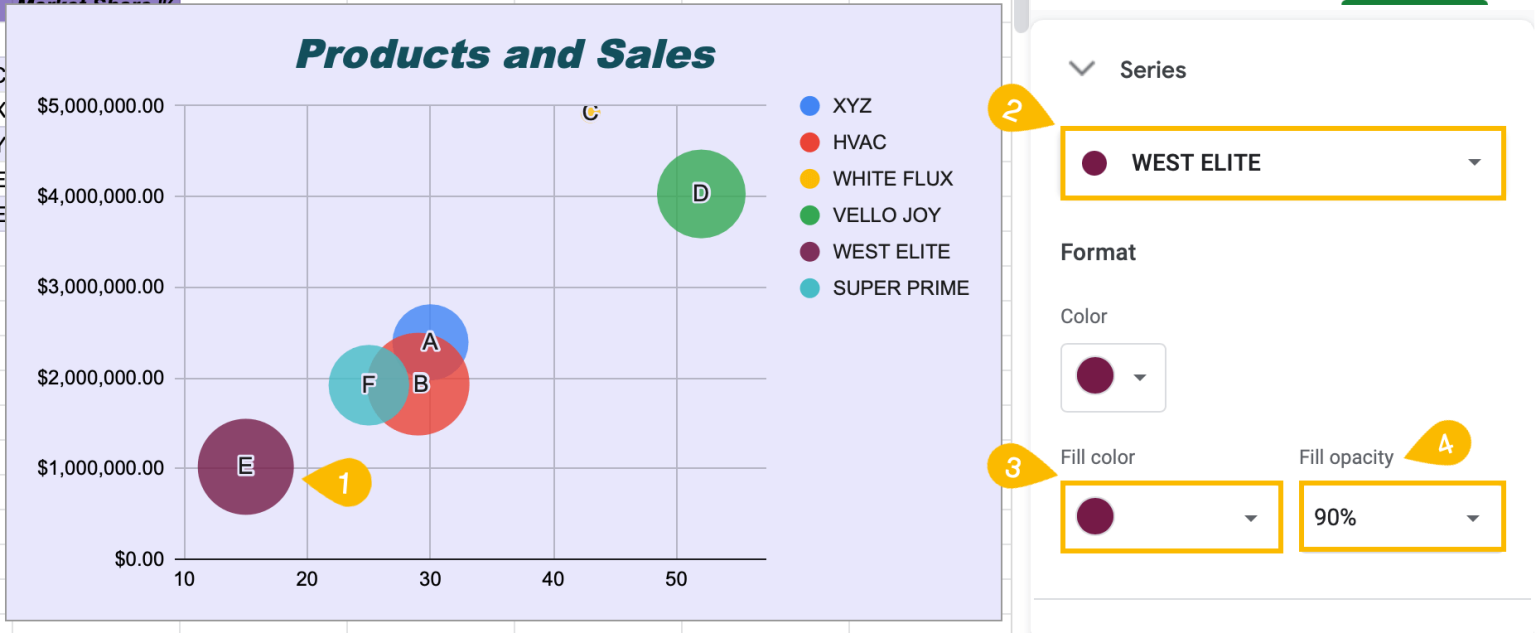Screen dimensions: 1536x633
Task: Select bubble D on the chart
Action: (x=701, y=194)
